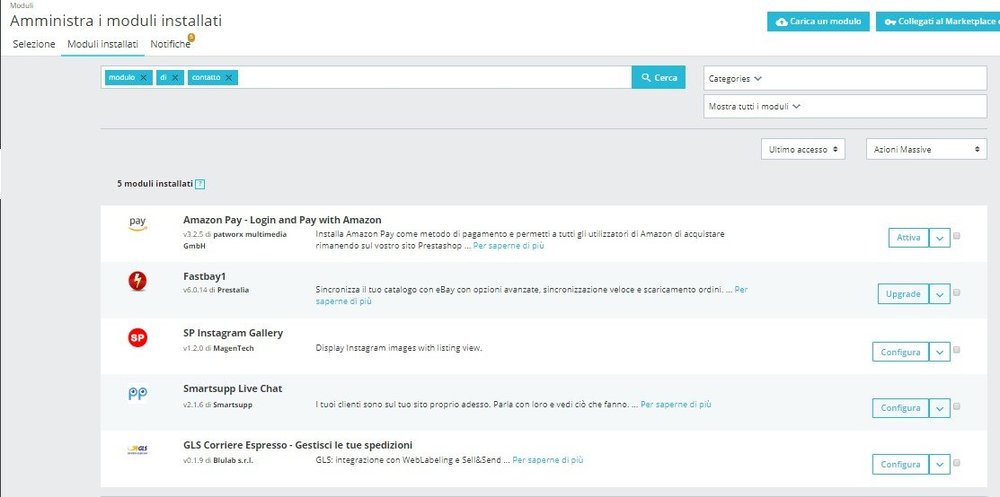Open the Notifiche tab
Image resolution: width=1000 pixels, height=497 pixels.
(170, 44)
